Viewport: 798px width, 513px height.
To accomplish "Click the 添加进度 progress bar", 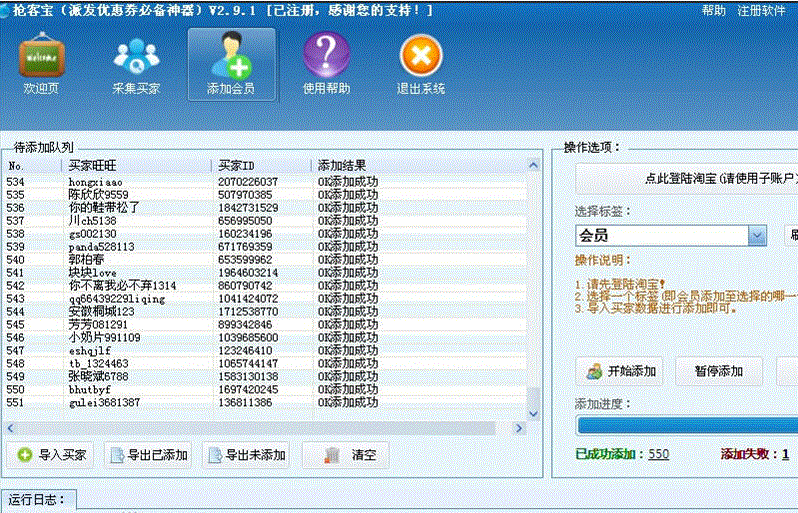I will coord(686,425).
